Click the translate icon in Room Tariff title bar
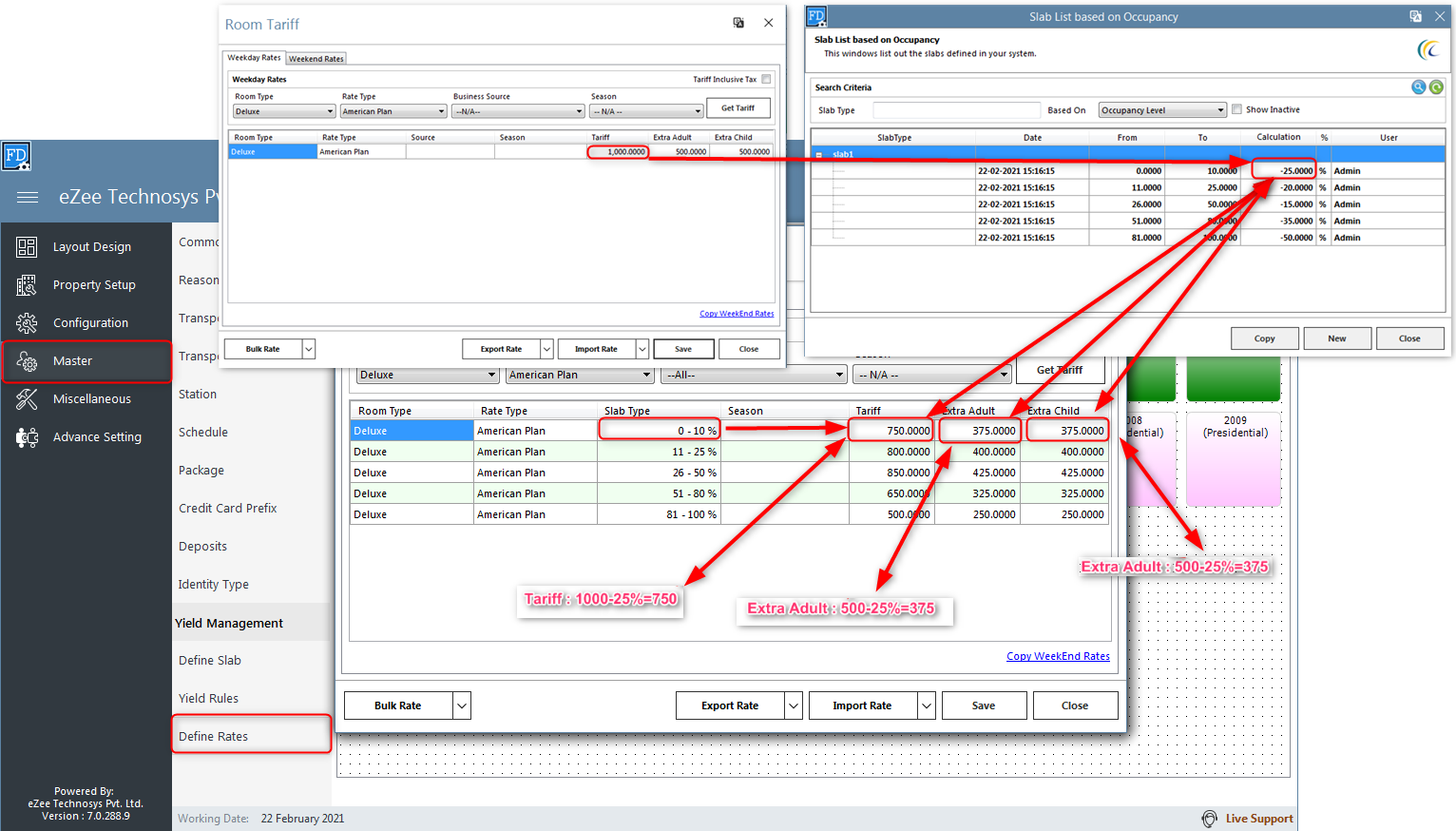Screen dimensions: 1456x831 738,23
